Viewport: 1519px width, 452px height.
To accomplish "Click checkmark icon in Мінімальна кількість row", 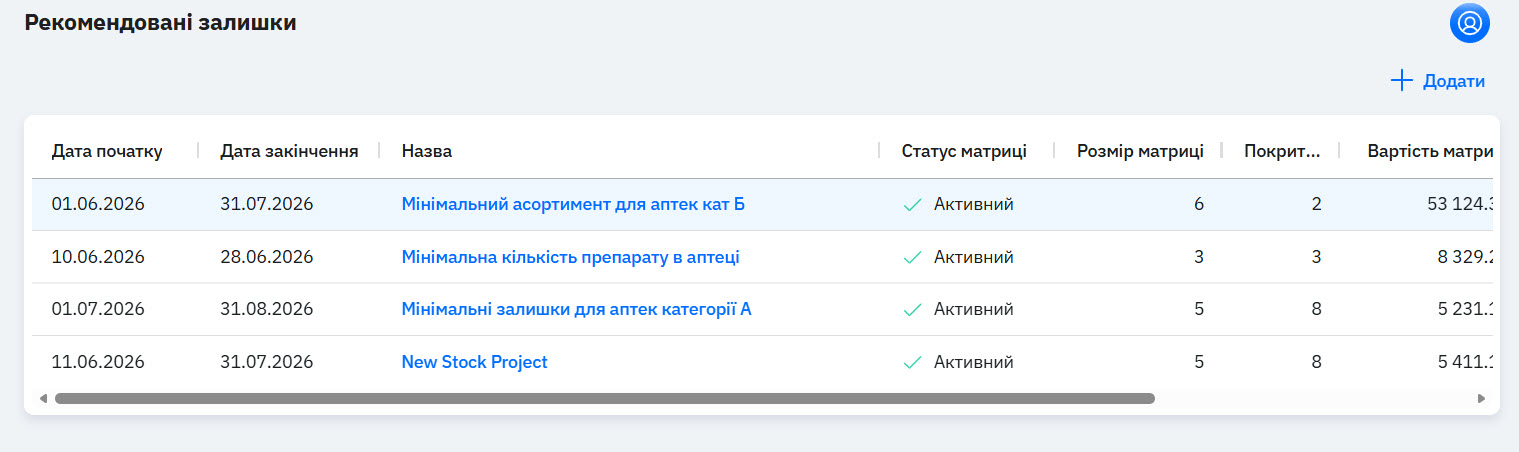I will pos(911,258).
